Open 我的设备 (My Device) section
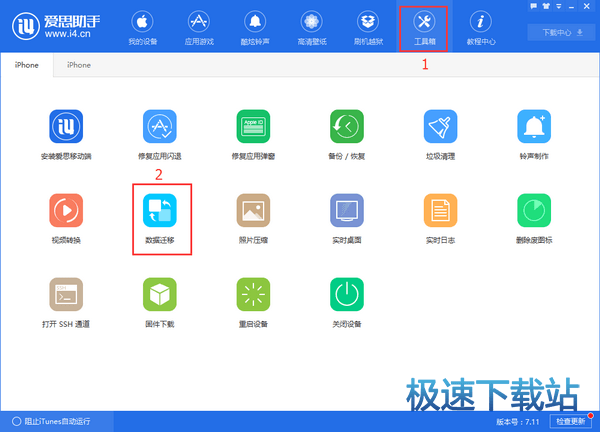 click(x=142, y=28)
